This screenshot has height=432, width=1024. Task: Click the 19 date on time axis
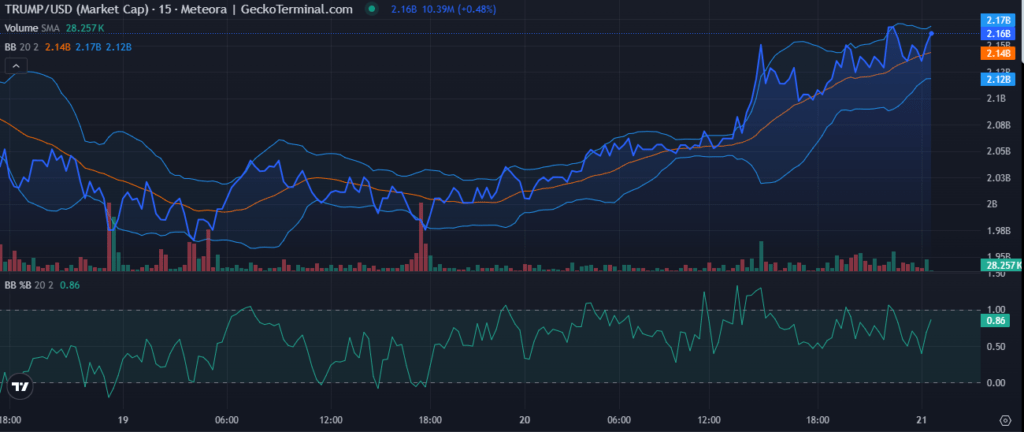pyautogui.click(x=124, y=419)
